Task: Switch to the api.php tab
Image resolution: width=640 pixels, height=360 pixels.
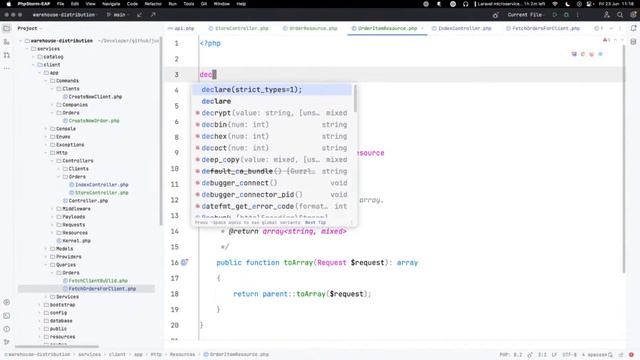Action: point(181,28)
